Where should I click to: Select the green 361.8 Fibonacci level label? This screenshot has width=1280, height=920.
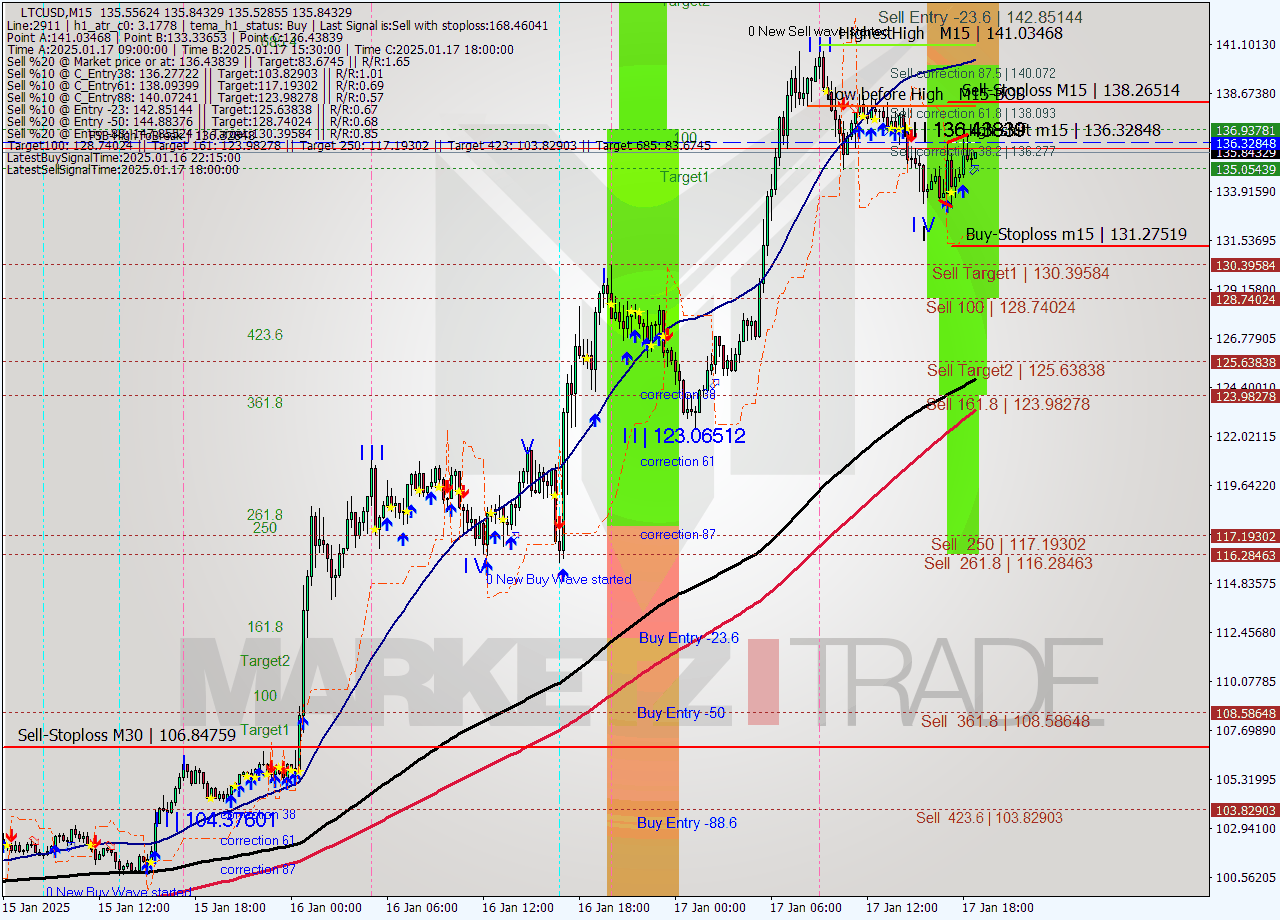[x=265, y=403]
